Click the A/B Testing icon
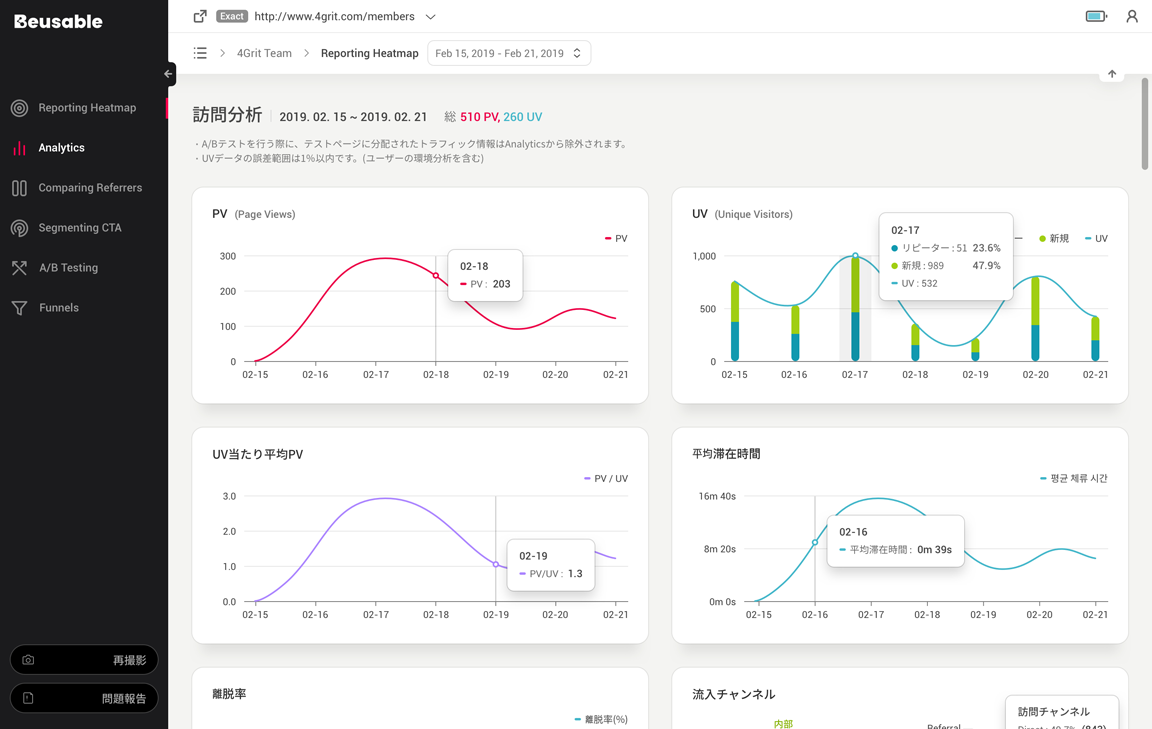 point(20,267)
